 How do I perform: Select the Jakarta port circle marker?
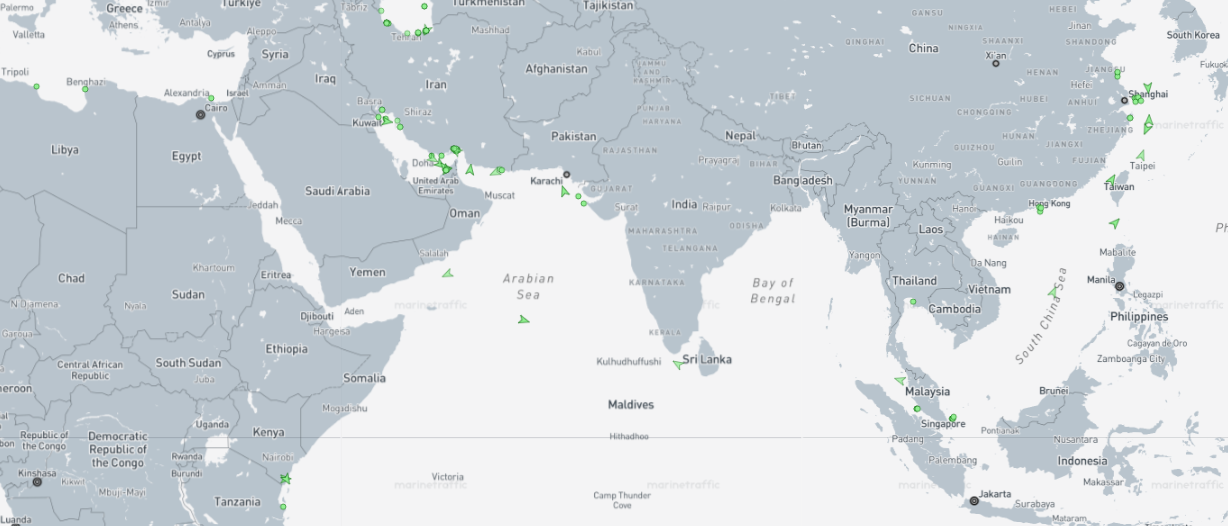coord(974,501)
